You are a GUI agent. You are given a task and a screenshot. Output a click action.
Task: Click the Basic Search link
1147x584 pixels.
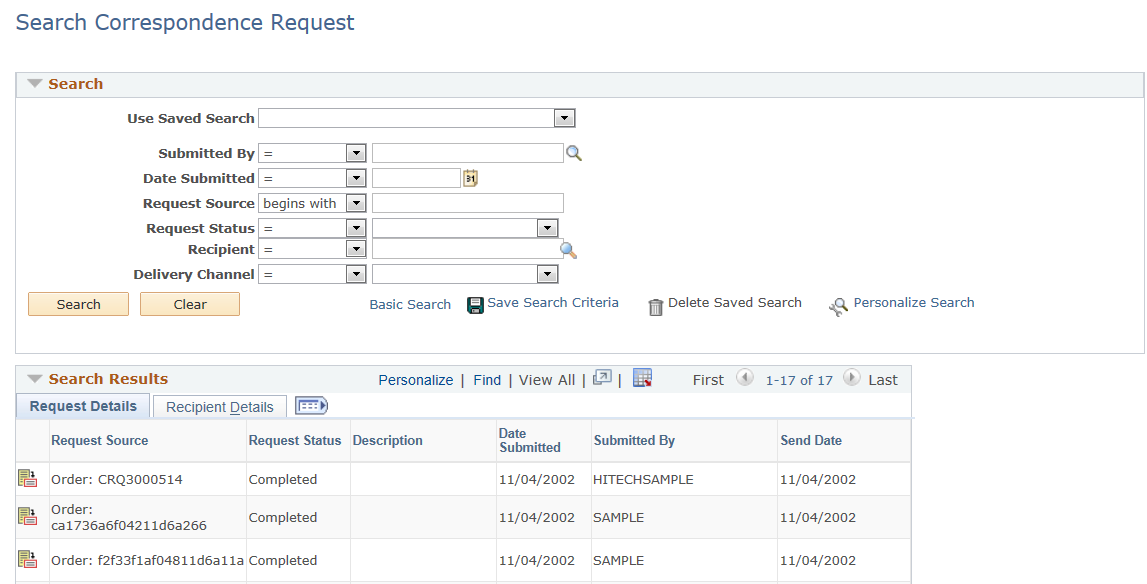pyautogui.click(x=410, y=304)
